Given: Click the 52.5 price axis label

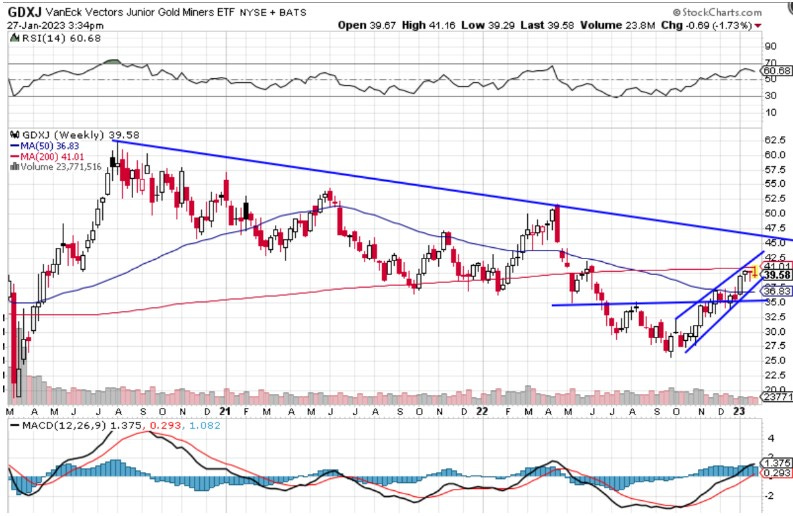Looking at the screenshot, I should click(775, 198).
